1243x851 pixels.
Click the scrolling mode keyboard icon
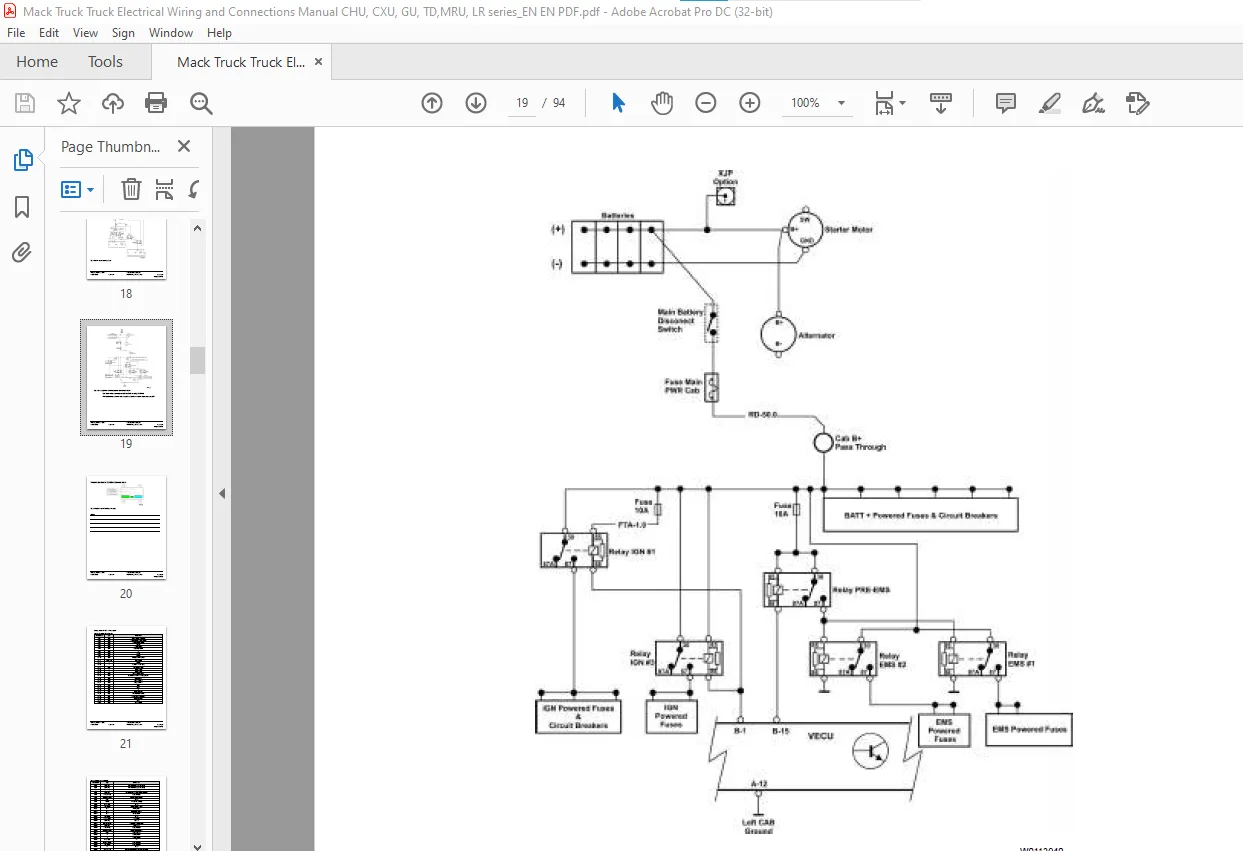point(941,103)
